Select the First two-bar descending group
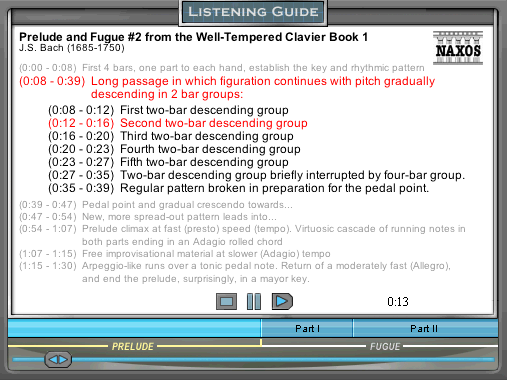 (168, 110)
